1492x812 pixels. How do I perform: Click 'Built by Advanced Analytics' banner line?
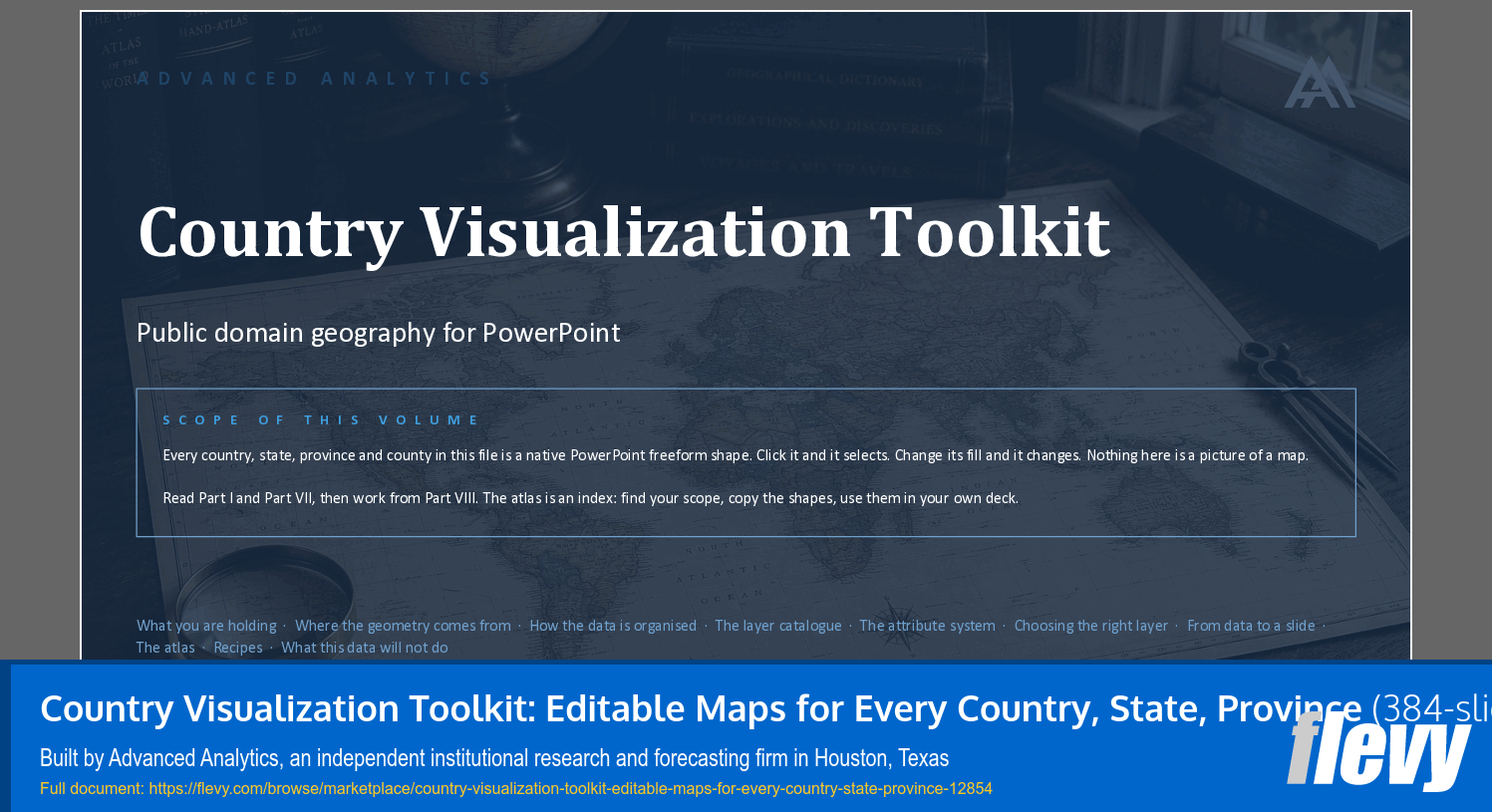tap(494, 758)
